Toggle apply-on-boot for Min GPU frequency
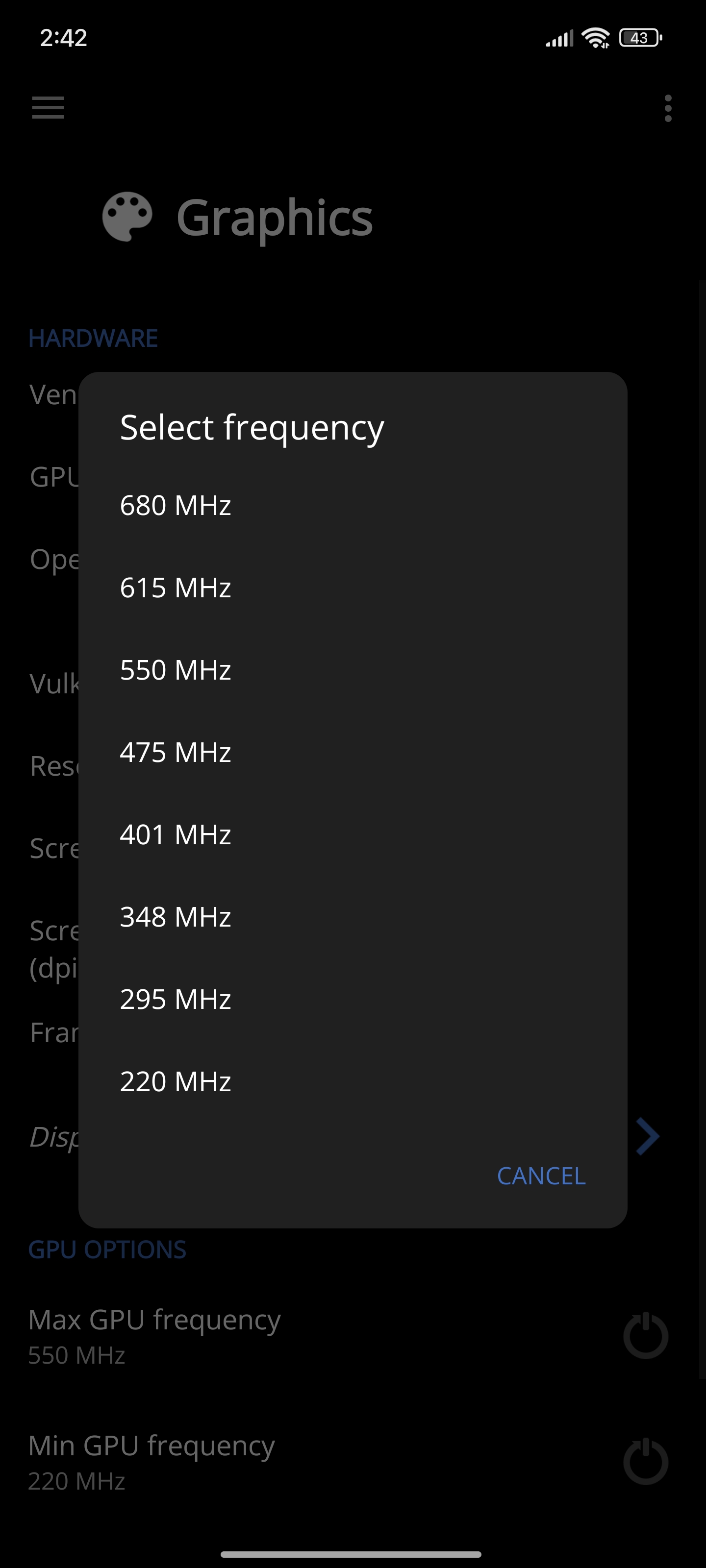The image size is (706, 1568). pos(646,1461)
